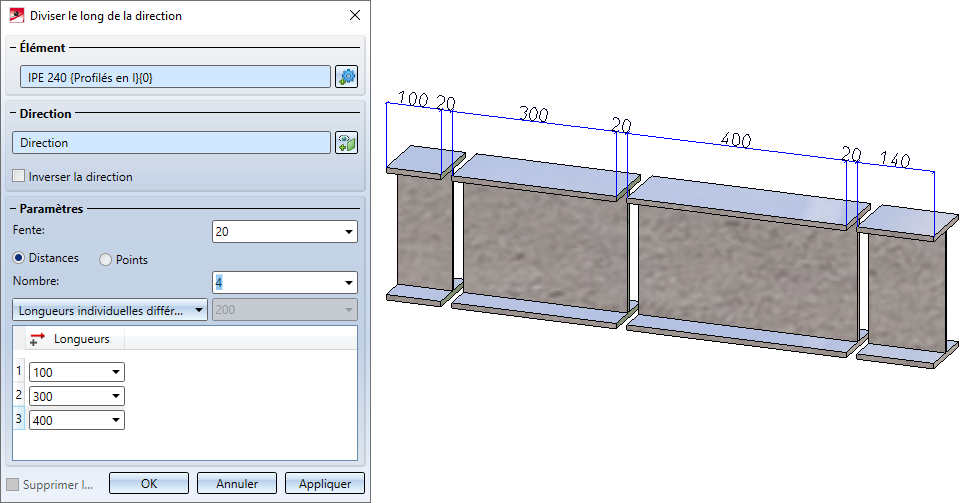Click the 300 dimension label in the drawing
The width and height of the screenshot is (962, 503).
click(x=534, y=113)
